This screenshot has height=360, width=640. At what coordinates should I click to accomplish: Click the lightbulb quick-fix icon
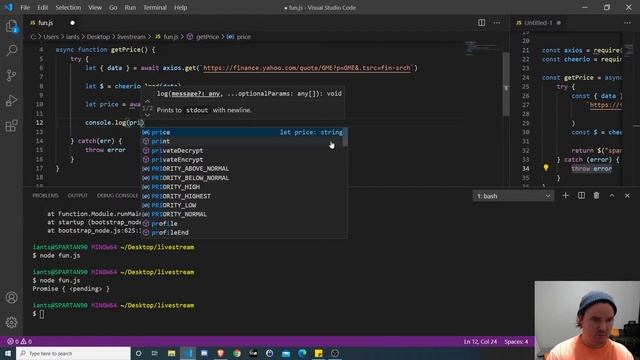coord(546,168)
